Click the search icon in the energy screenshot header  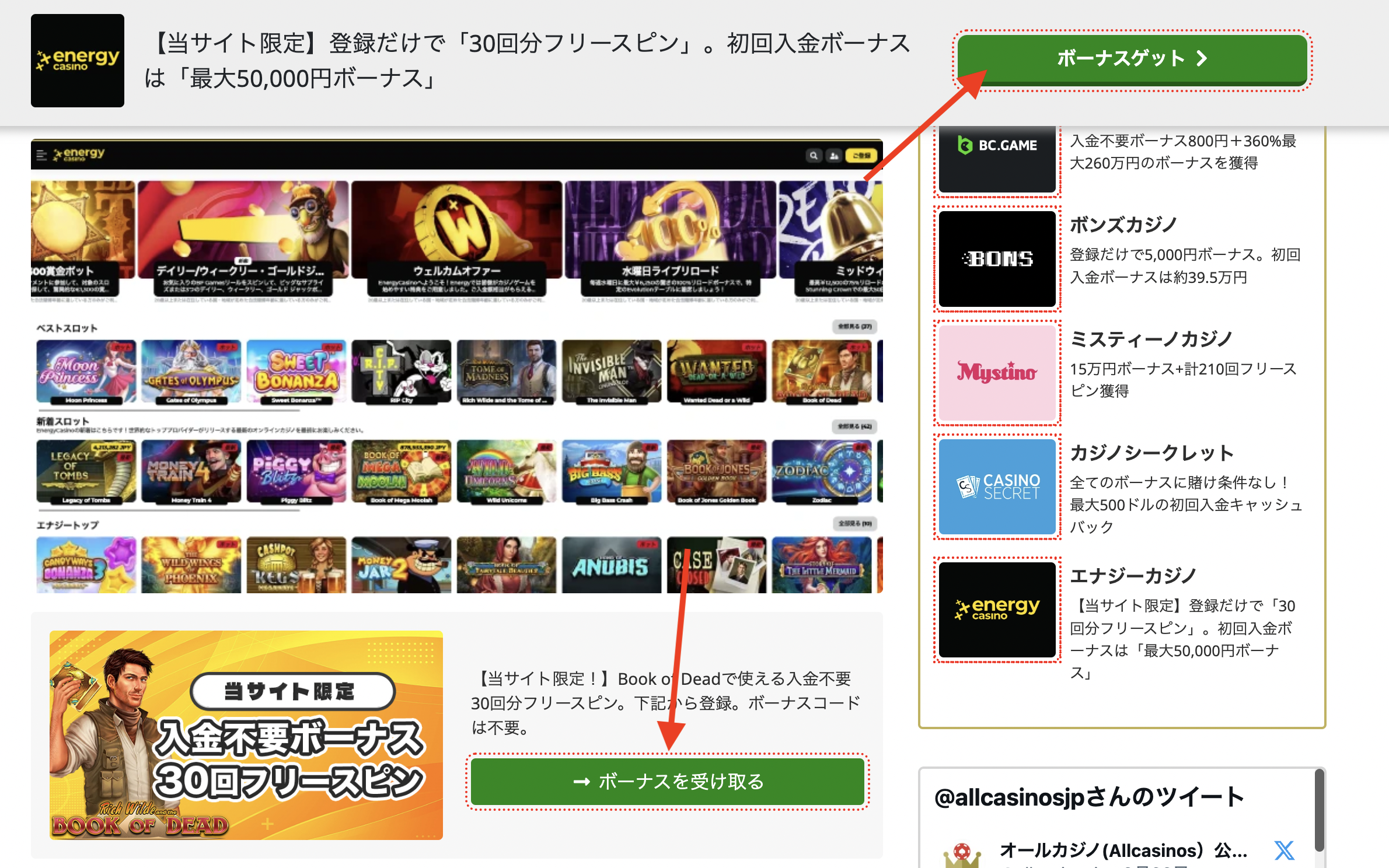pos(814,156)
